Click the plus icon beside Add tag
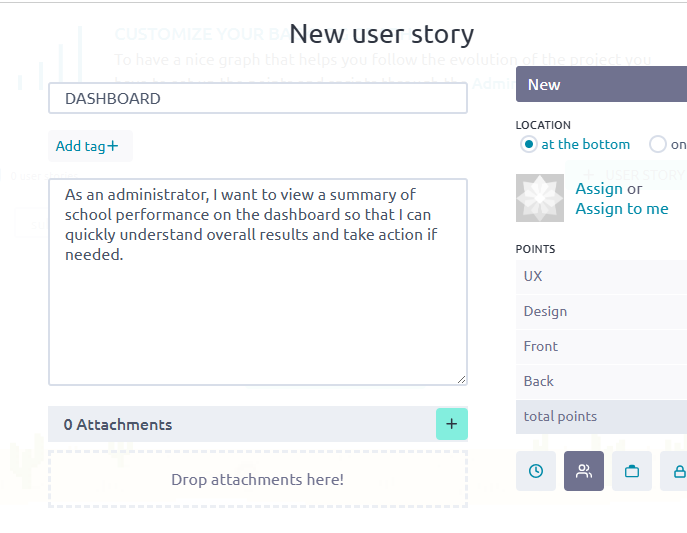The width and height of the screenshot is (687, 533). (113, 146)
